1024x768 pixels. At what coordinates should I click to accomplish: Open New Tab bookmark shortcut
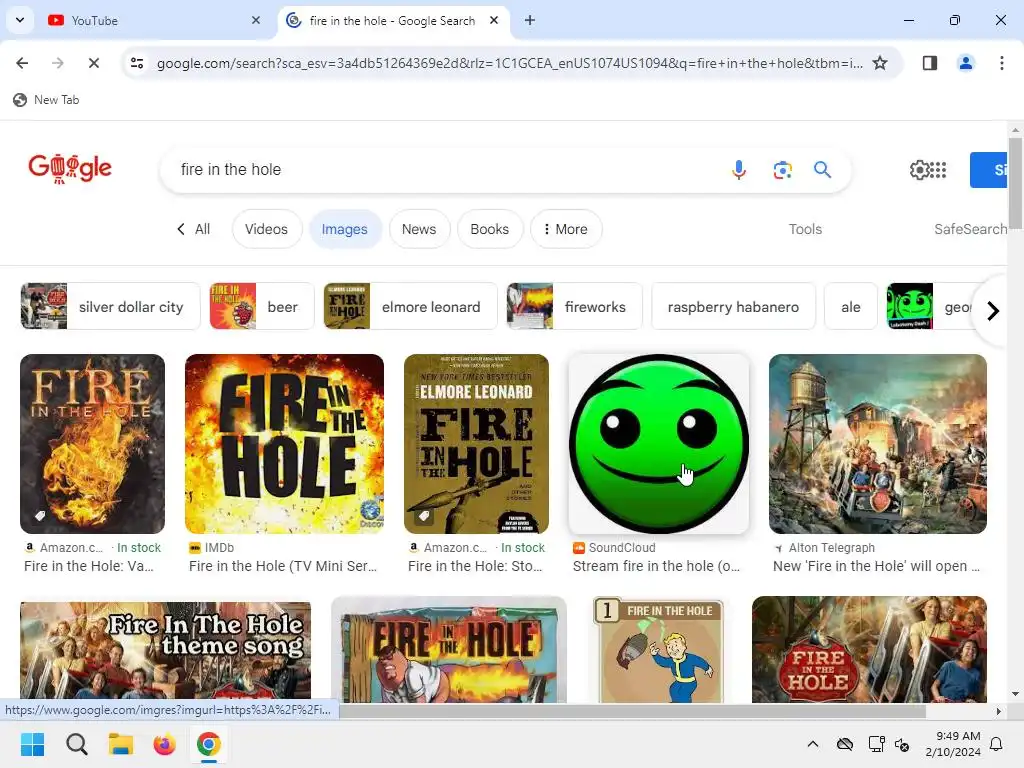(46, 100)
